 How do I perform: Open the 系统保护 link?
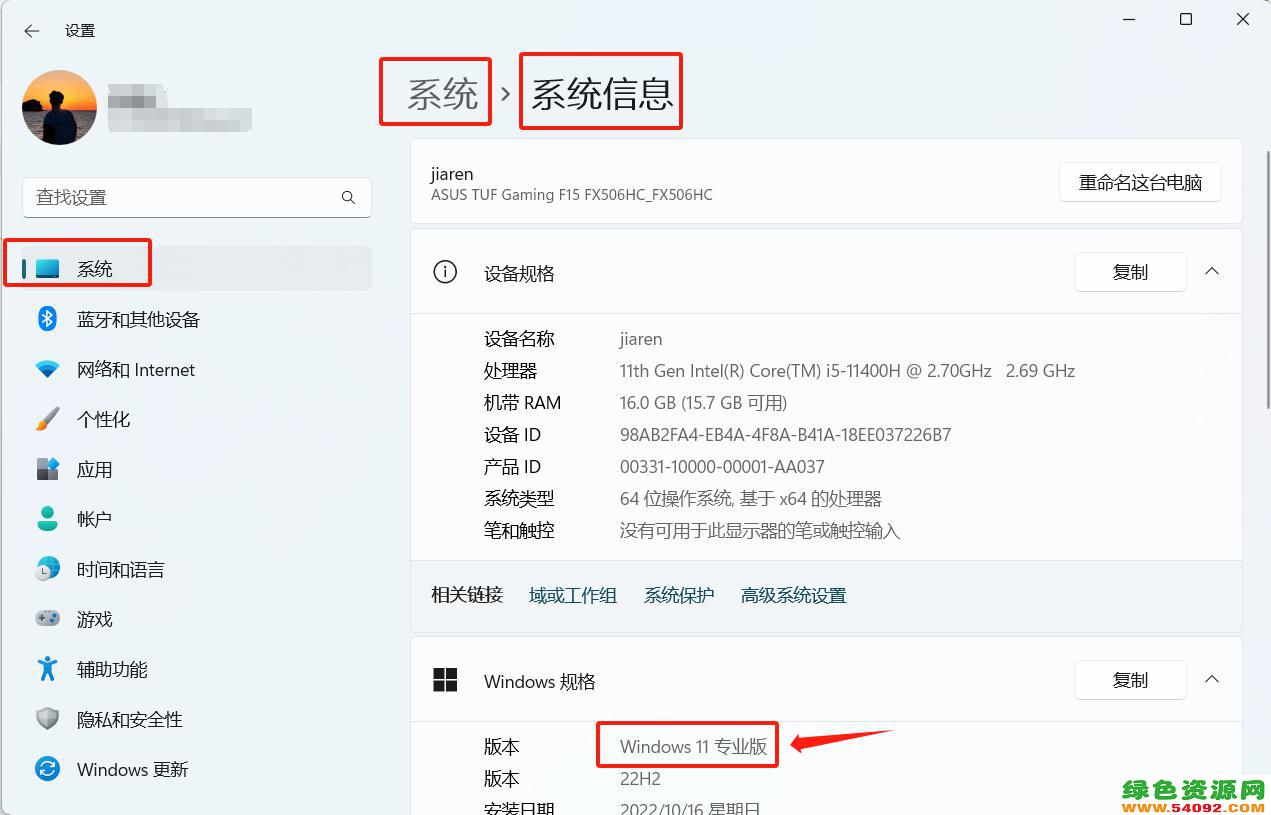[679, 595]
